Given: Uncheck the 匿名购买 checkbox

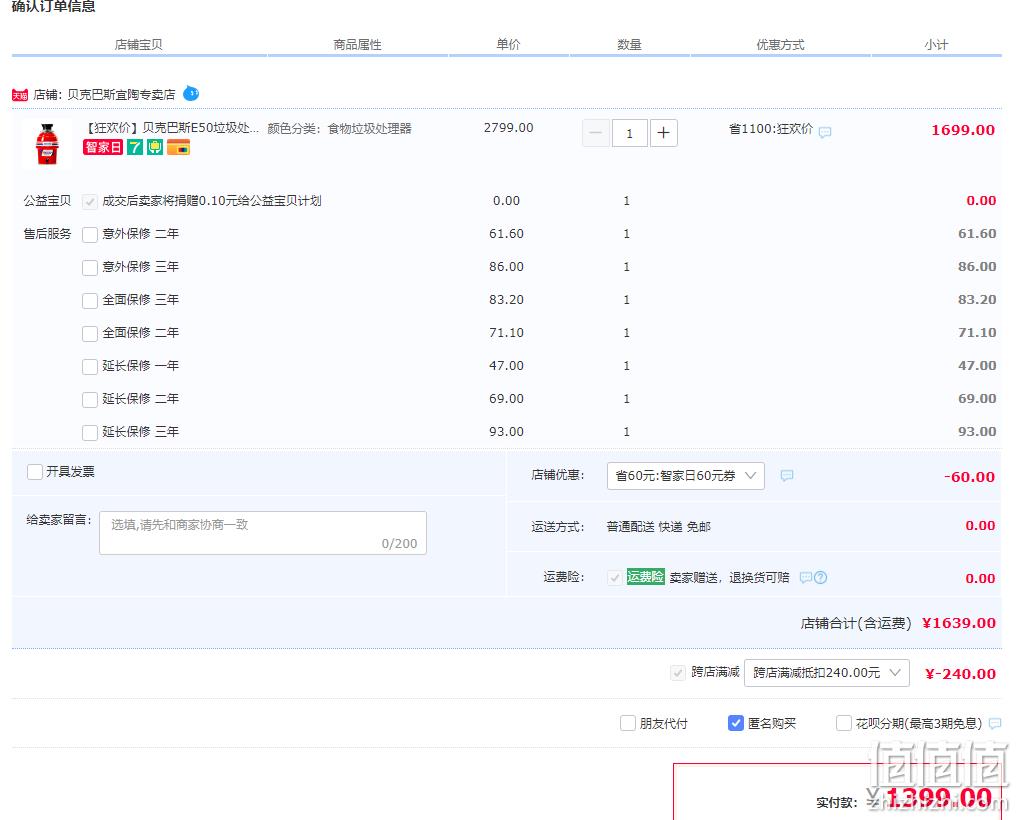Looking at the screenshot, I should 736,723.
